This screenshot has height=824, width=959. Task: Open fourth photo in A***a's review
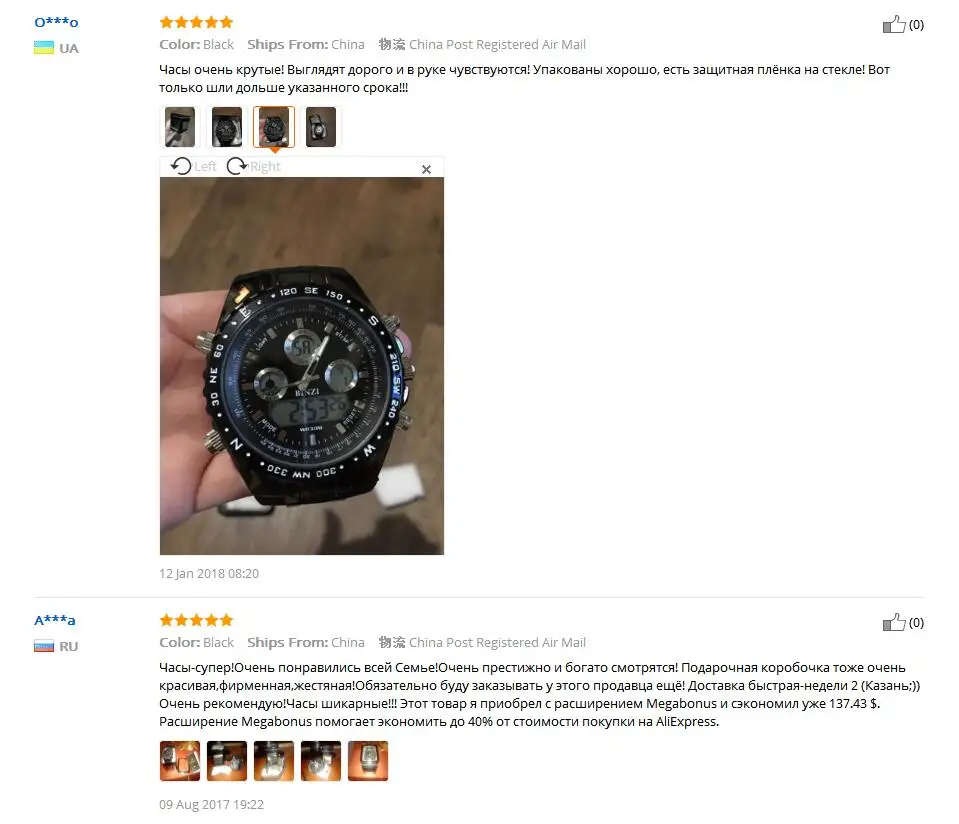coord(321,761)
